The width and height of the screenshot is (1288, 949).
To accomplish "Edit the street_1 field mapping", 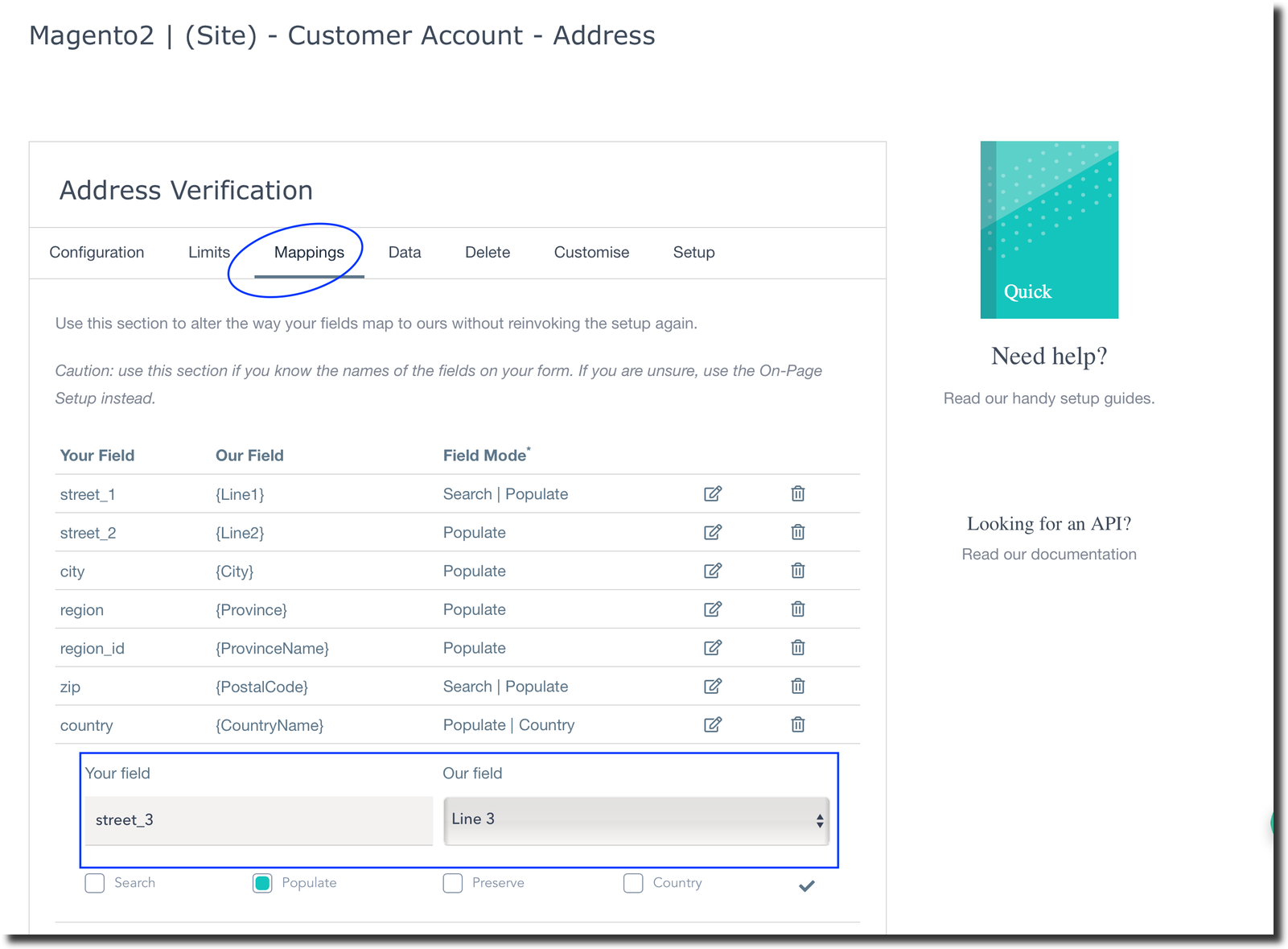I will [712, 493].
